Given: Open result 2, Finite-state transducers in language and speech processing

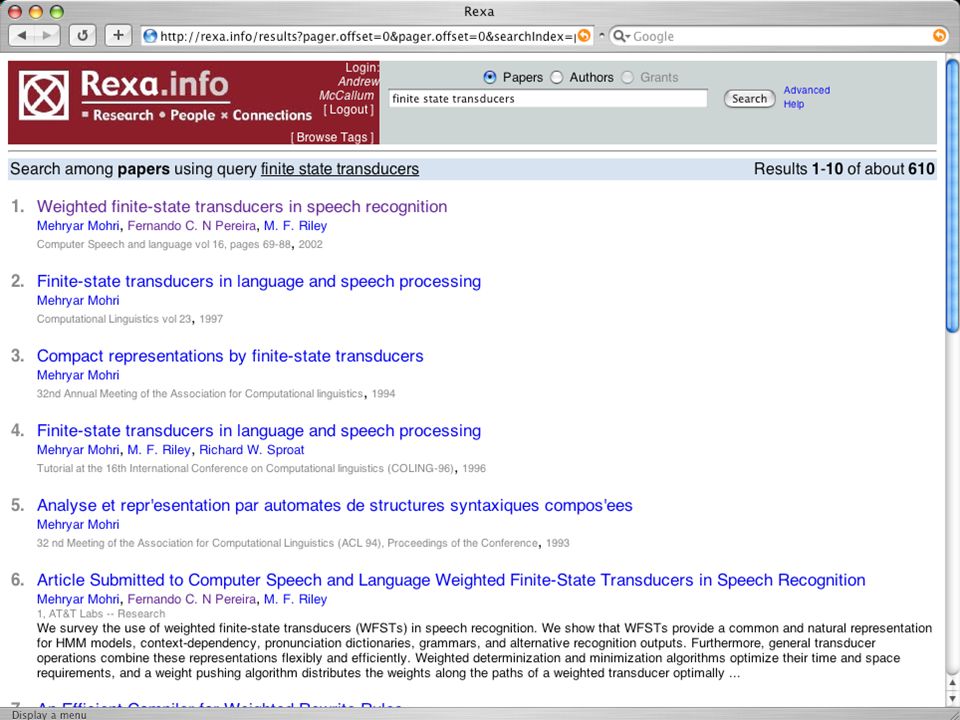Looking at the screenshot, I should point(259,281).
